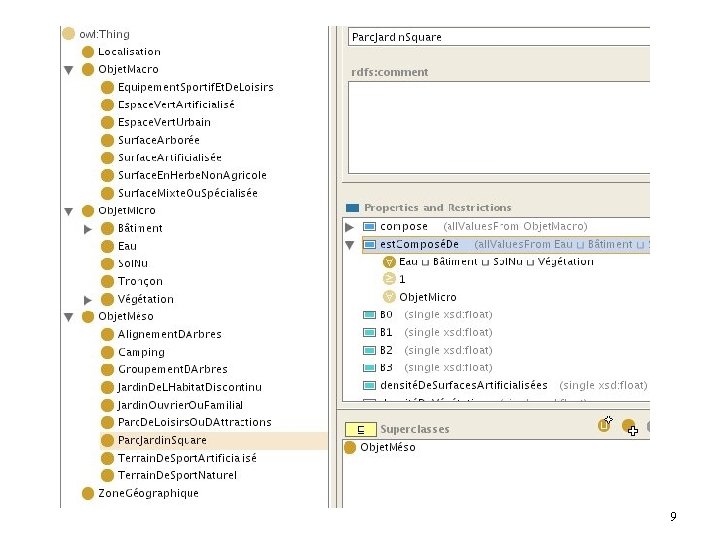Select the densitéDeSurfacesArtificialisées property

pos(505,385)
